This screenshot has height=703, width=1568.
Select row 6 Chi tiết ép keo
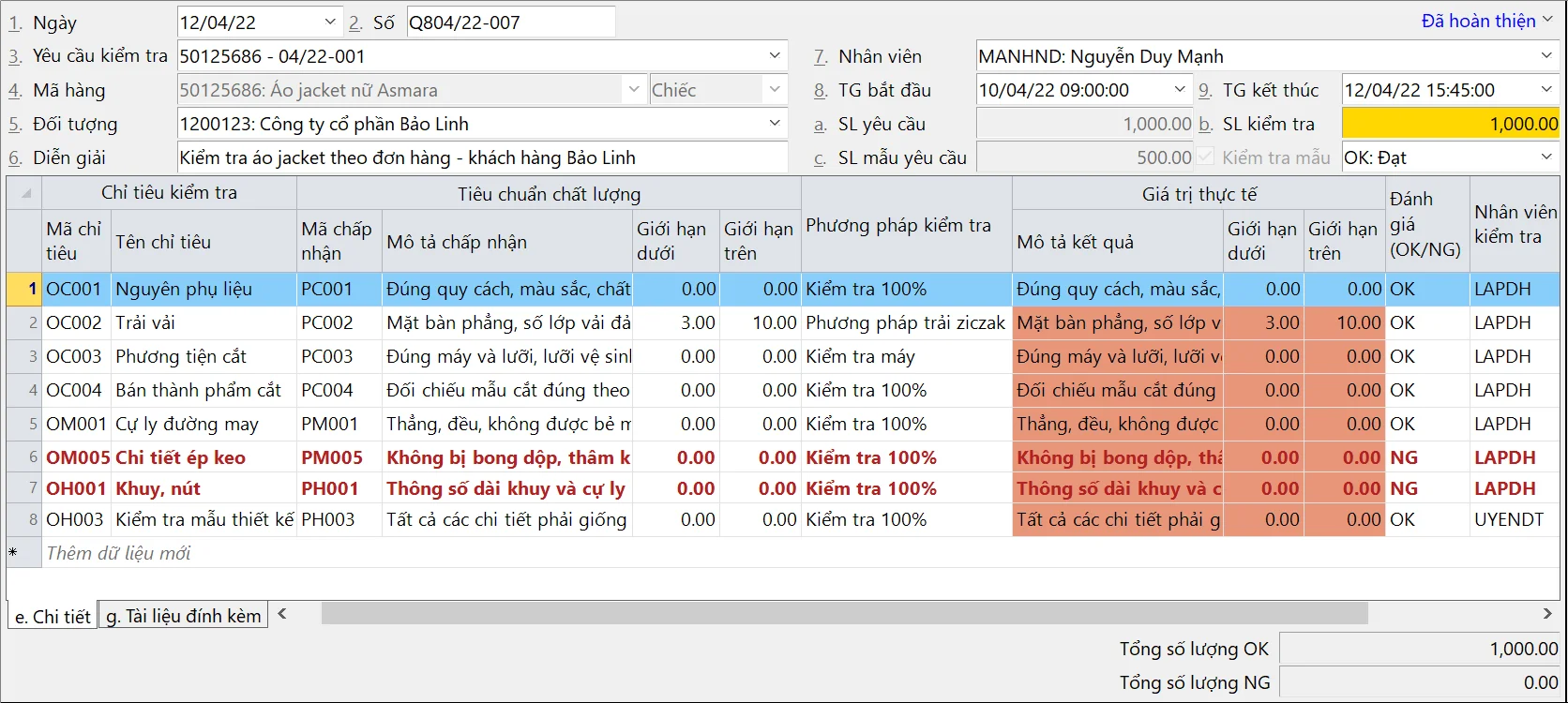coord(180,457)
